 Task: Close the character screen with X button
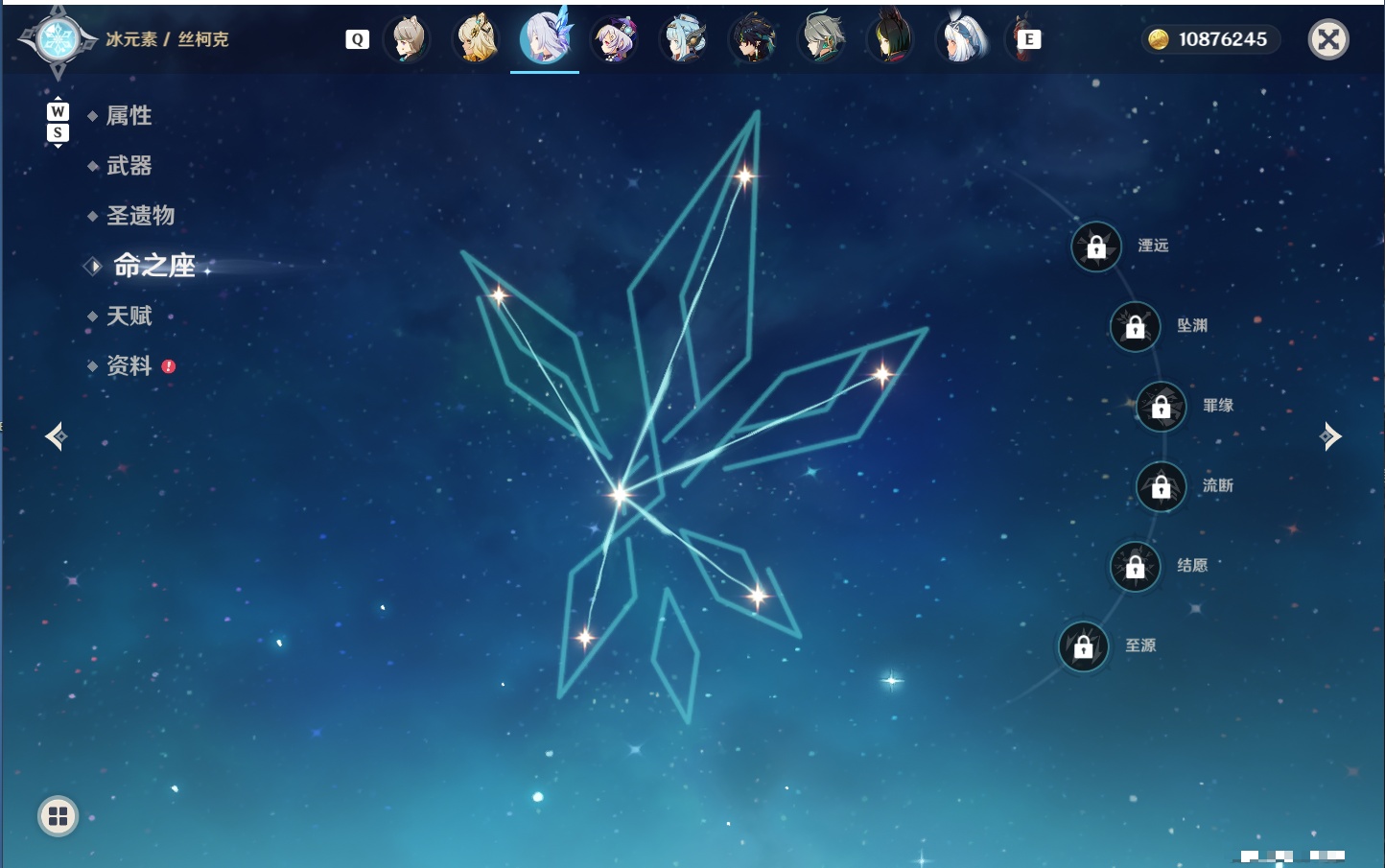click(1328, 39)
